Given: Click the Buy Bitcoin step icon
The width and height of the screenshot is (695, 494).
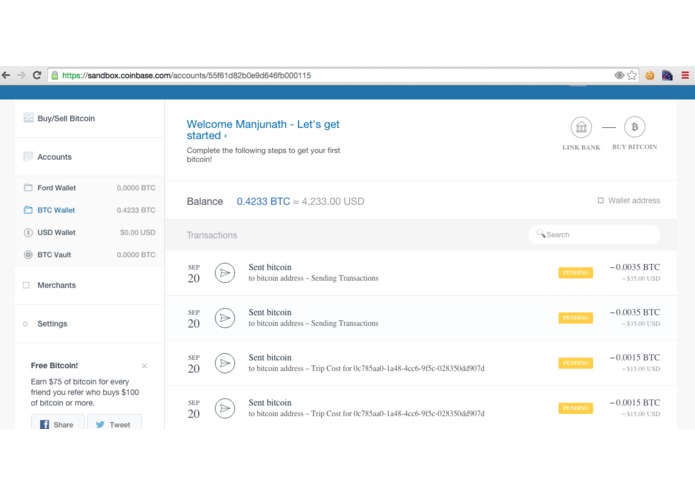Looking at the screenshot, I should pyautogui.click(x=635, y=127).
